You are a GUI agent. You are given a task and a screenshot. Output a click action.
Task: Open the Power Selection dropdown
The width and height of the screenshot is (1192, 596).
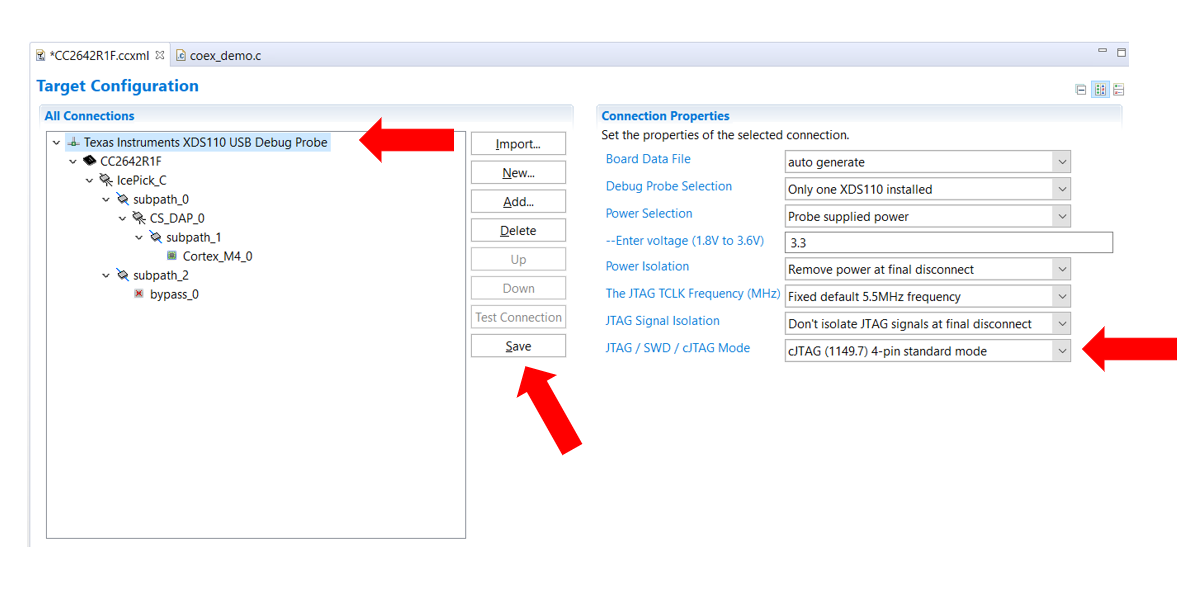click(x=1062, y=215)
